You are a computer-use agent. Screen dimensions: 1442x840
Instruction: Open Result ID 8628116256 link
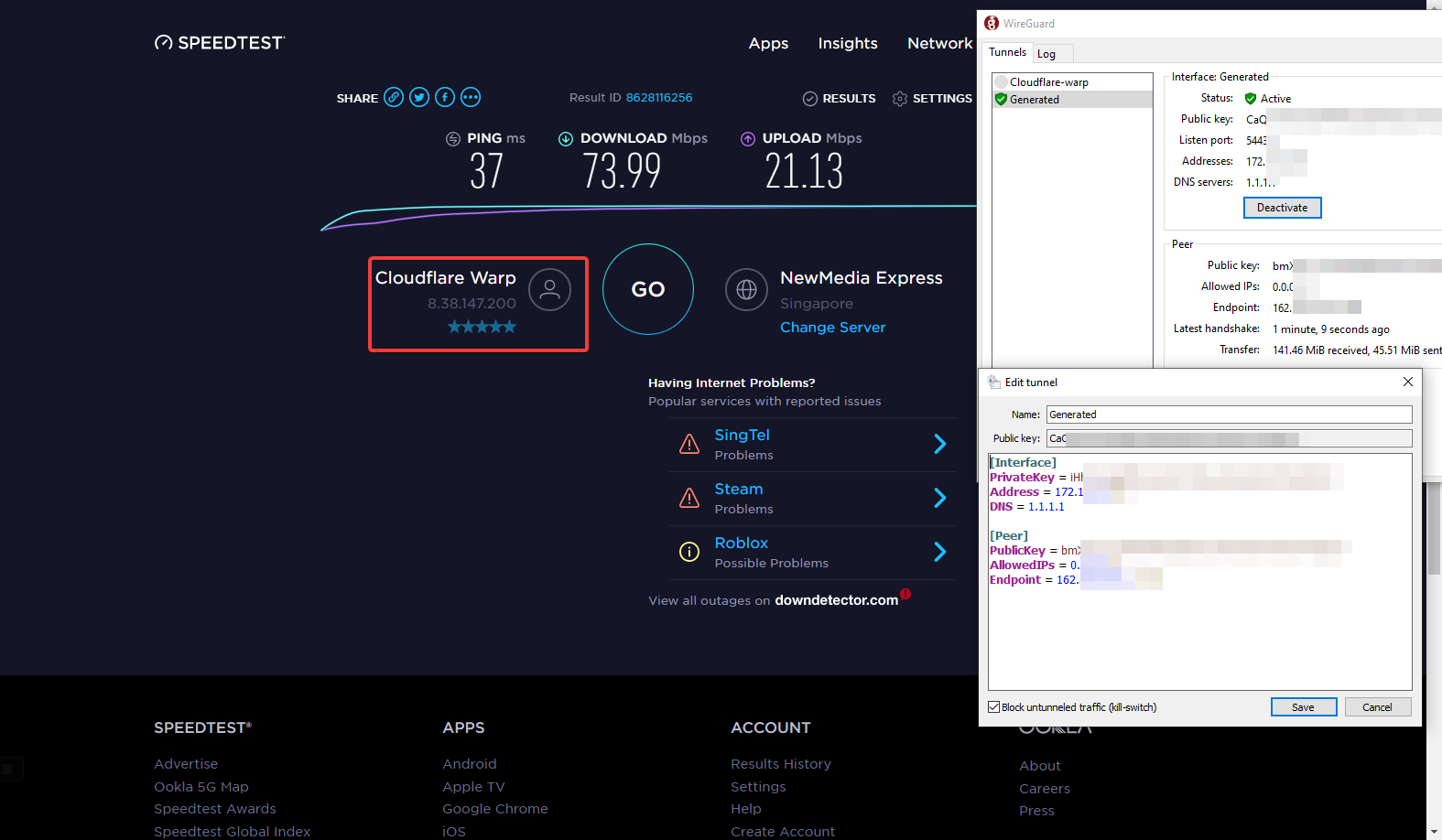click(659, 98)
